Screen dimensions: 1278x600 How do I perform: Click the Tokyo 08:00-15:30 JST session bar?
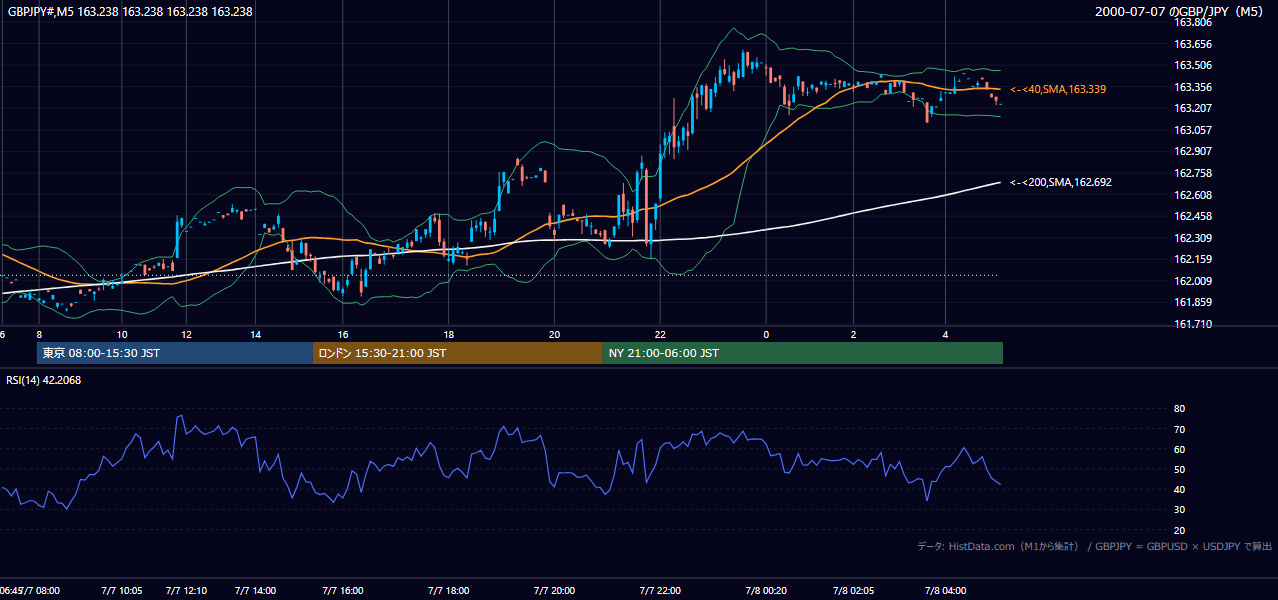pyautogui.click(x=175, y=353)
